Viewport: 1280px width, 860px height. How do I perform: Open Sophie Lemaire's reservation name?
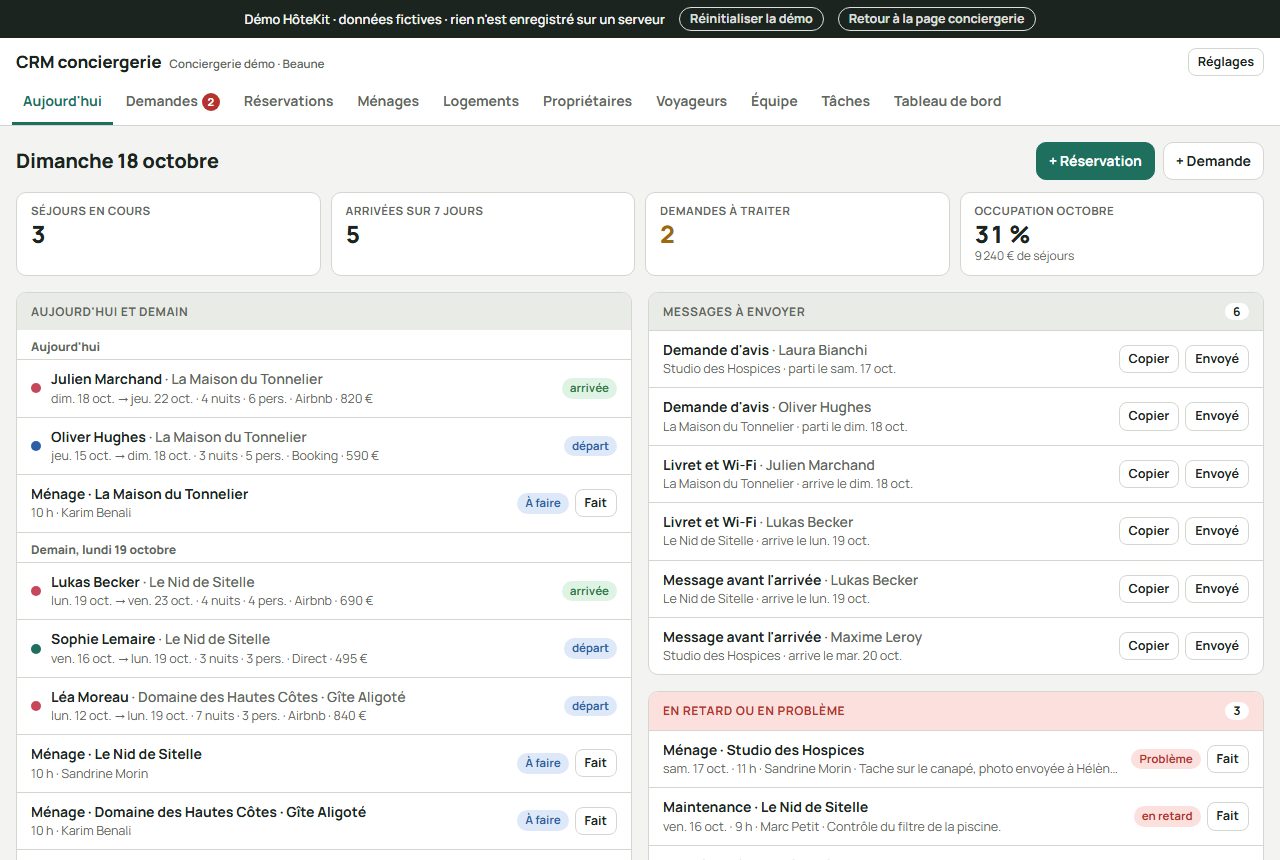click(x=103, y=639)
